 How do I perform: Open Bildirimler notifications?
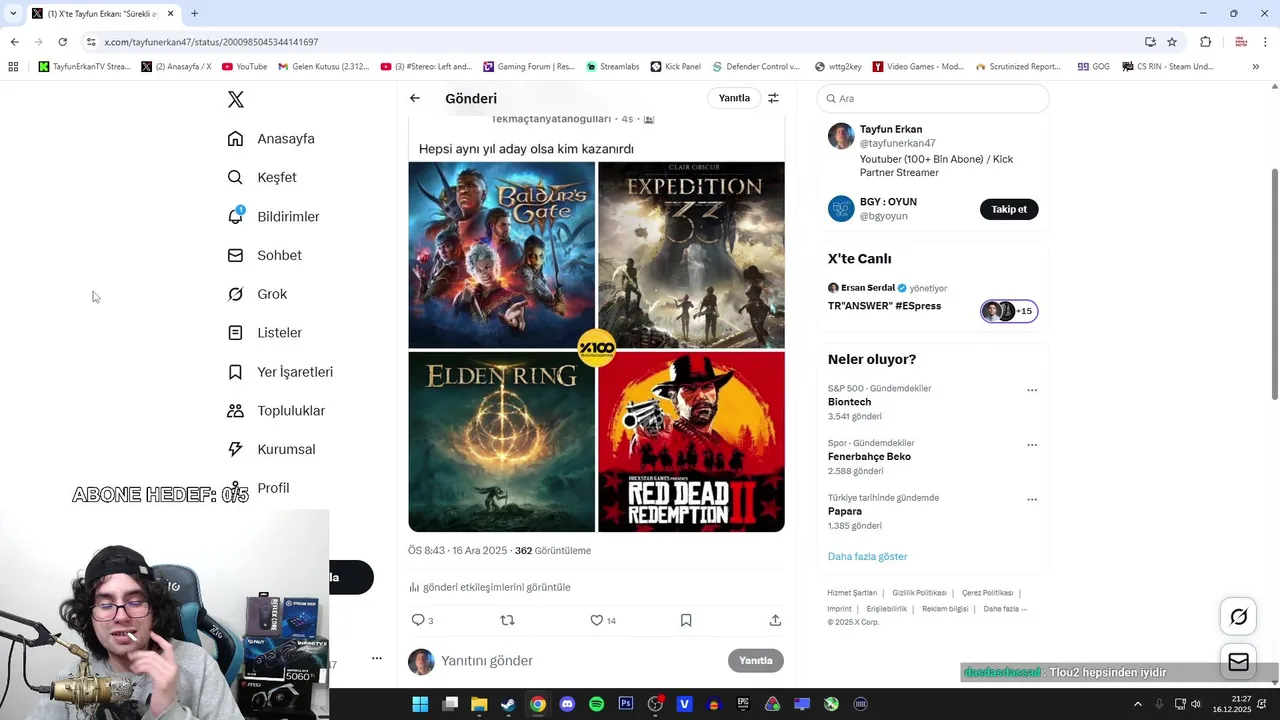point(273,216)
